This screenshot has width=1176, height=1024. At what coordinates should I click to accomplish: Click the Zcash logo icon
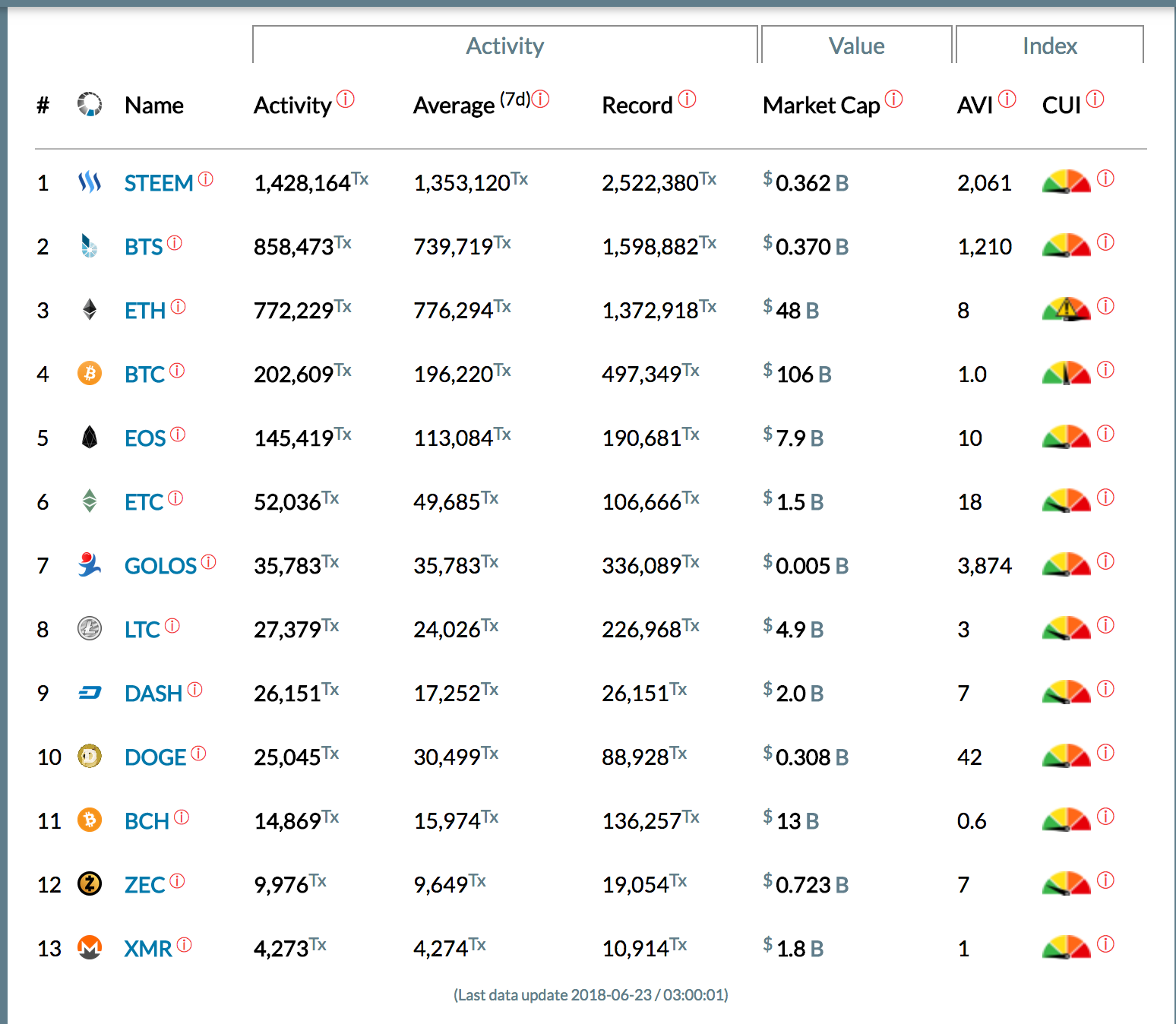[x=90, y=884]
